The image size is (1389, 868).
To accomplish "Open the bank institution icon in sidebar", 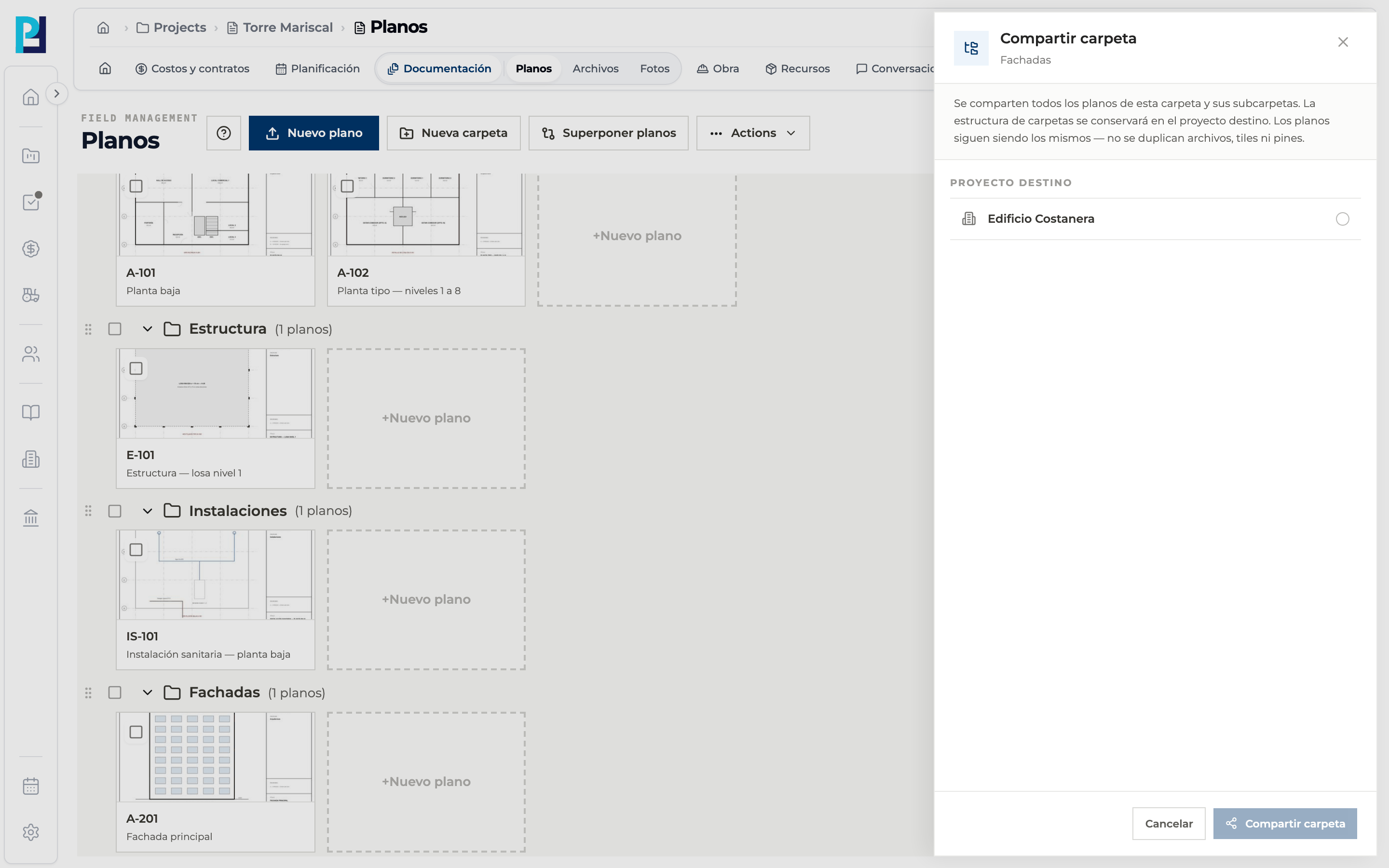I will [x=31, y=518].
